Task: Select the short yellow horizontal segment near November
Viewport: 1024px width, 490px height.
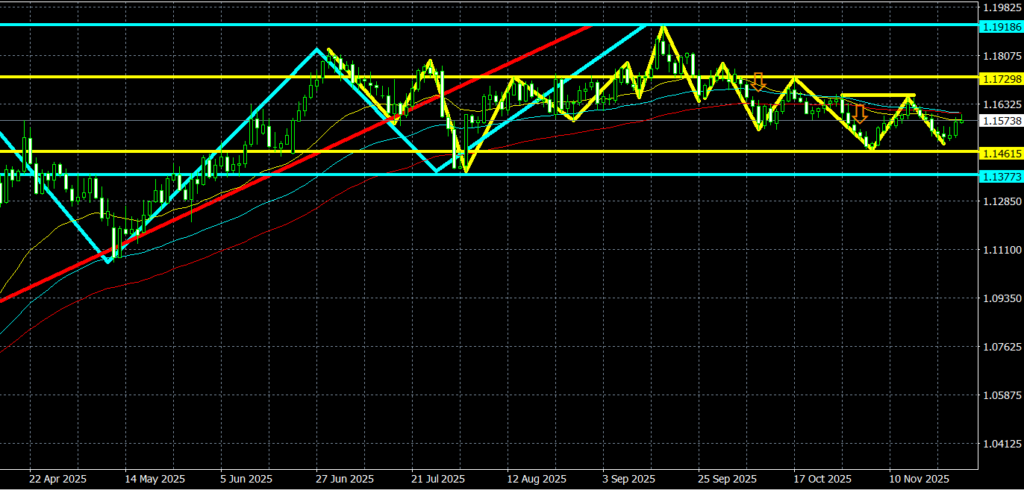Action: 878,95
